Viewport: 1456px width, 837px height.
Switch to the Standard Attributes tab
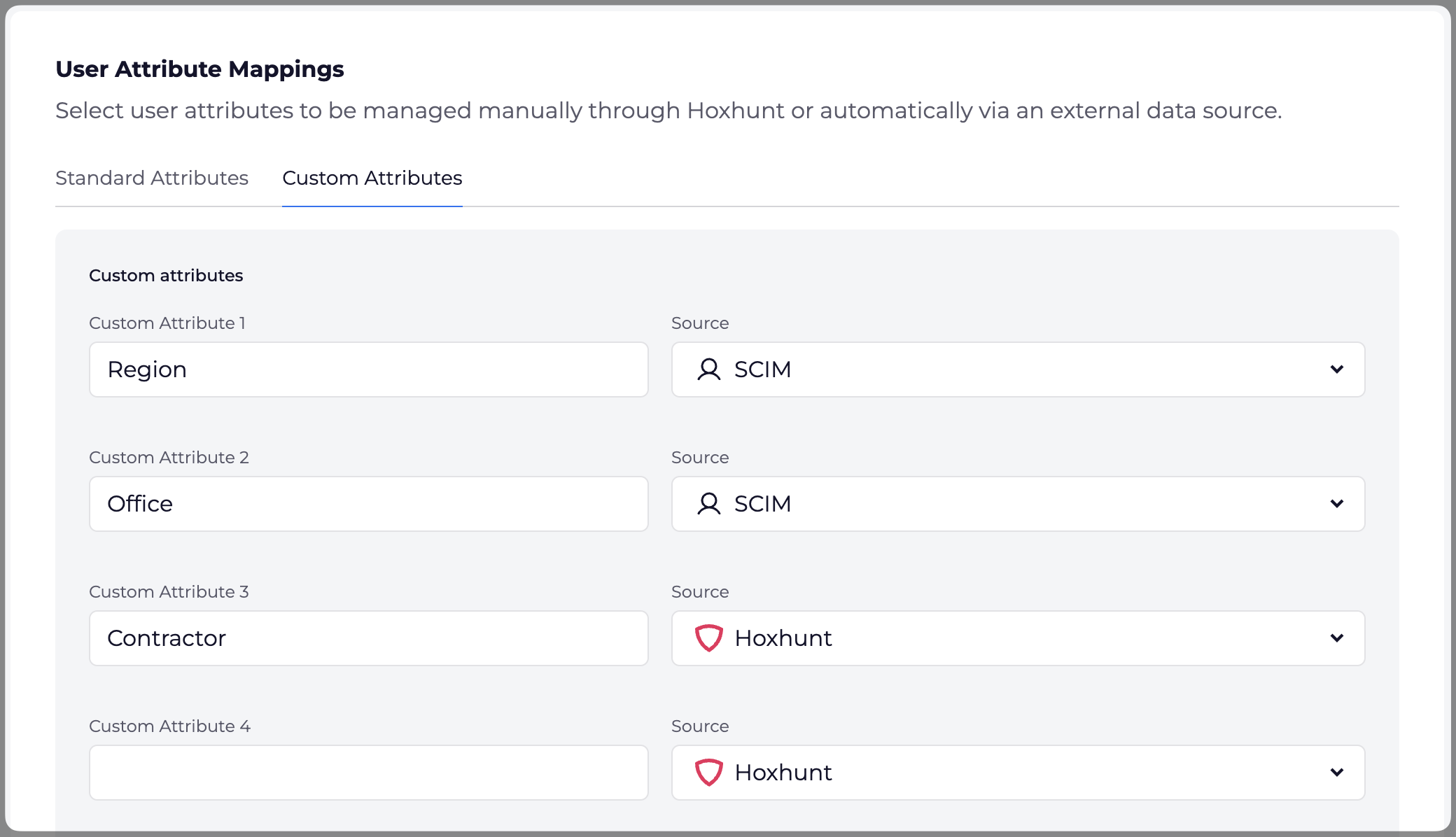tap(152, 178)
